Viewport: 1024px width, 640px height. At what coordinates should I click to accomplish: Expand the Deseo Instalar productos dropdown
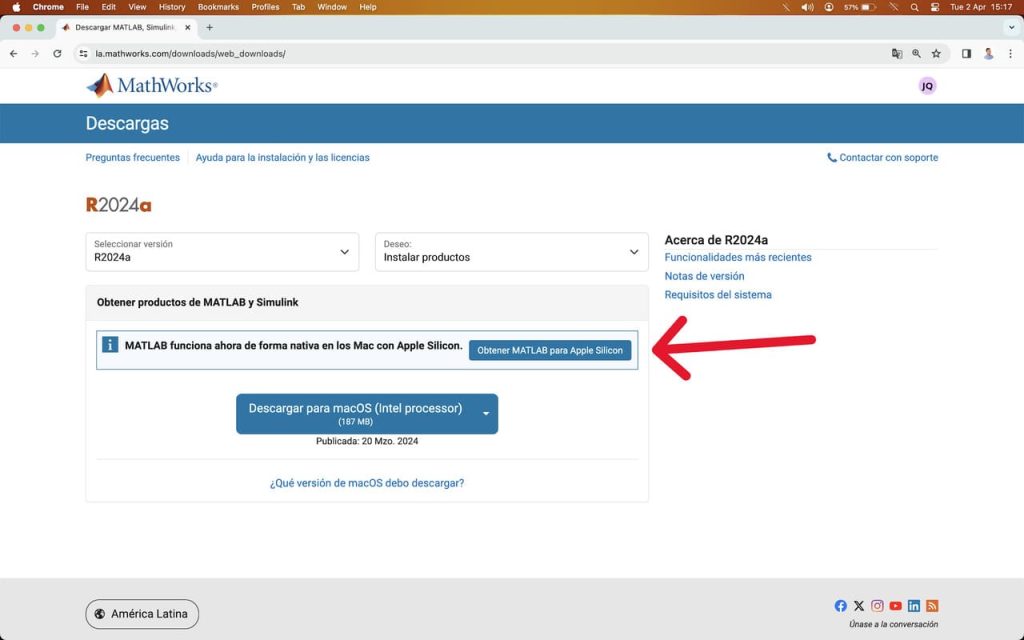pos(511,251)
